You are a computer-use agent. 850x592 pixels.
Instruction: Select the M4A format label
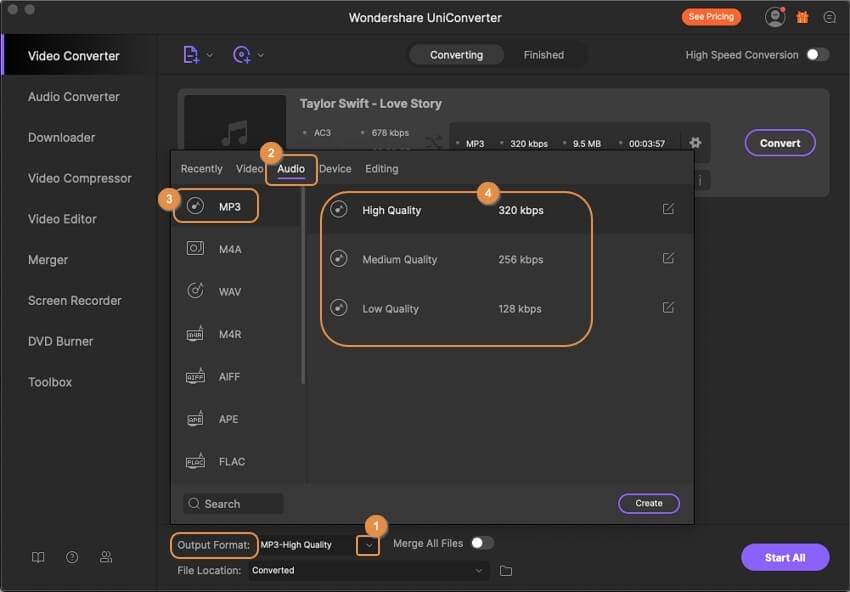click(x=230, y=249)
